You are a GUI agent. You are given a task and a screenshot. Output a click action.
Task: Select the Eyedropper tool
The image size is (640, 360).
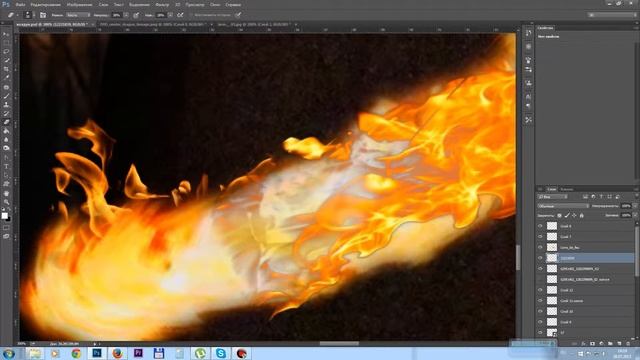pos(6,78)
